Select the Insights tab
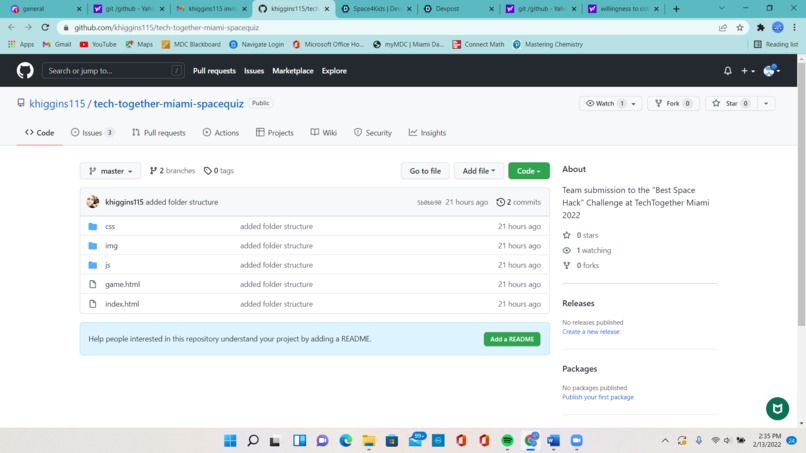 tap(427, 133)
